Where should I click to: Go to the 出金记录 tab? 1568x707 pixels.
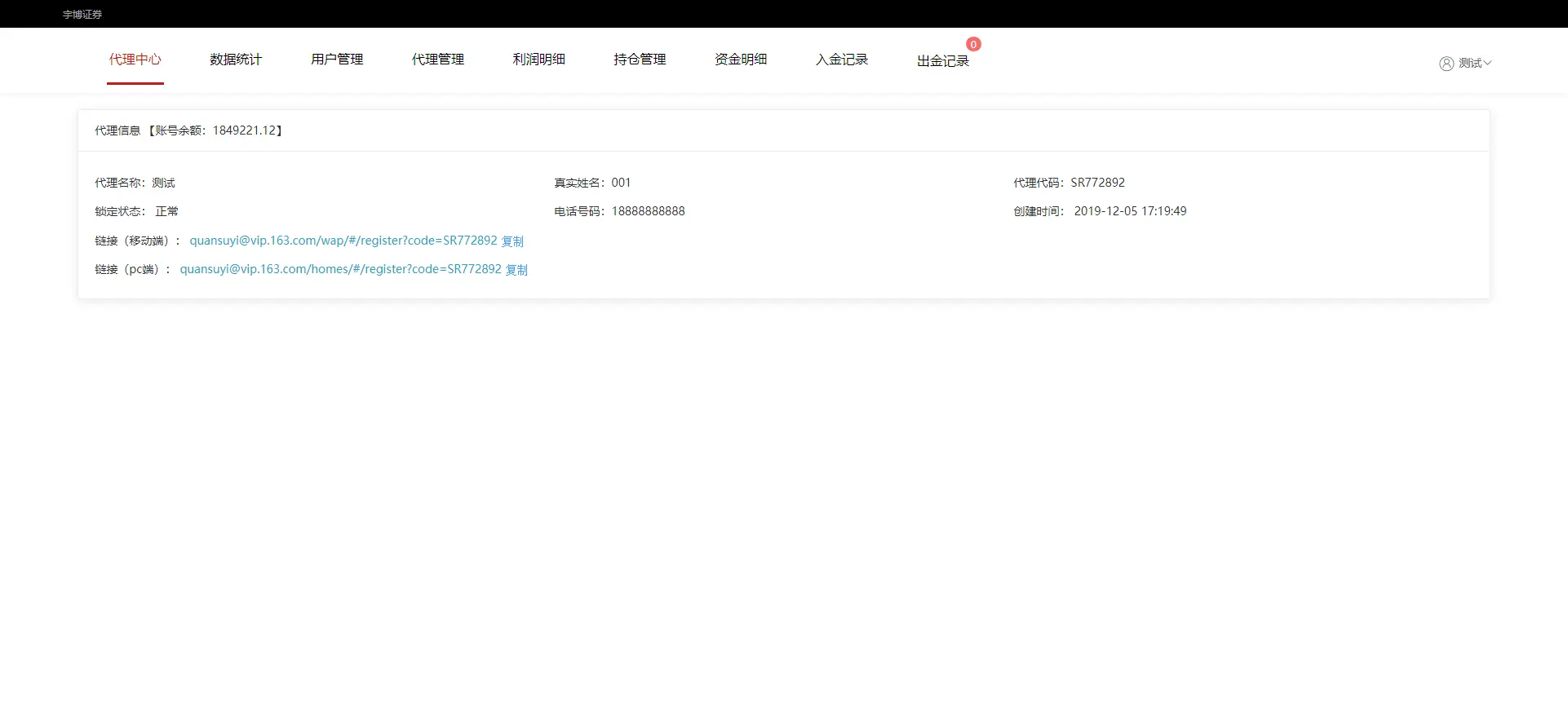943,61
